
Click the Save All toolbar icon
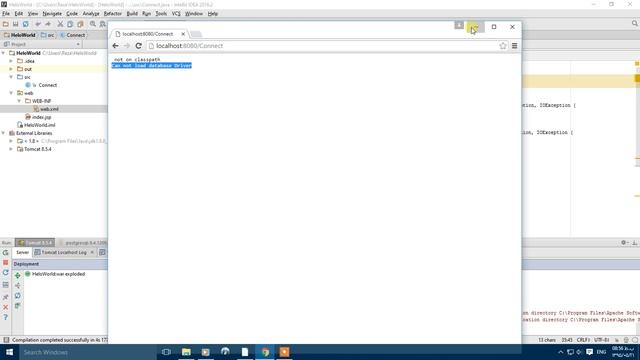click(x=16, y=24)
